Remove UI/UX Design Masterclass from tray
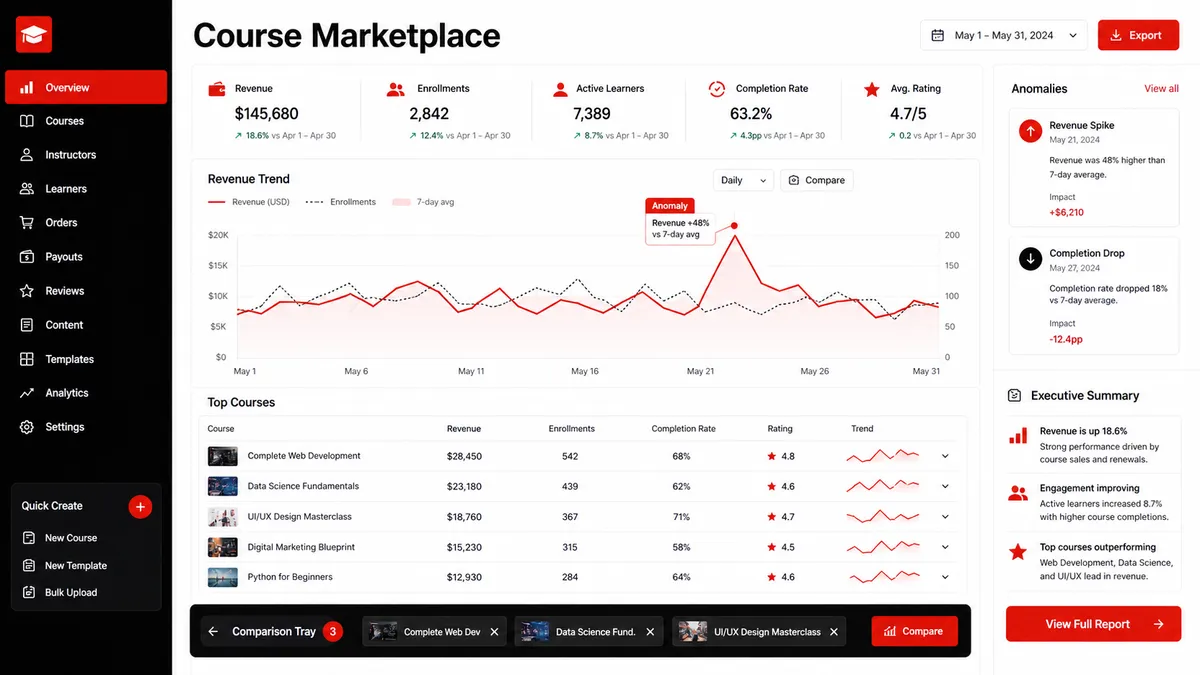Image resolution: width=1200 pixels, height=675 pixels. point(834,632)
